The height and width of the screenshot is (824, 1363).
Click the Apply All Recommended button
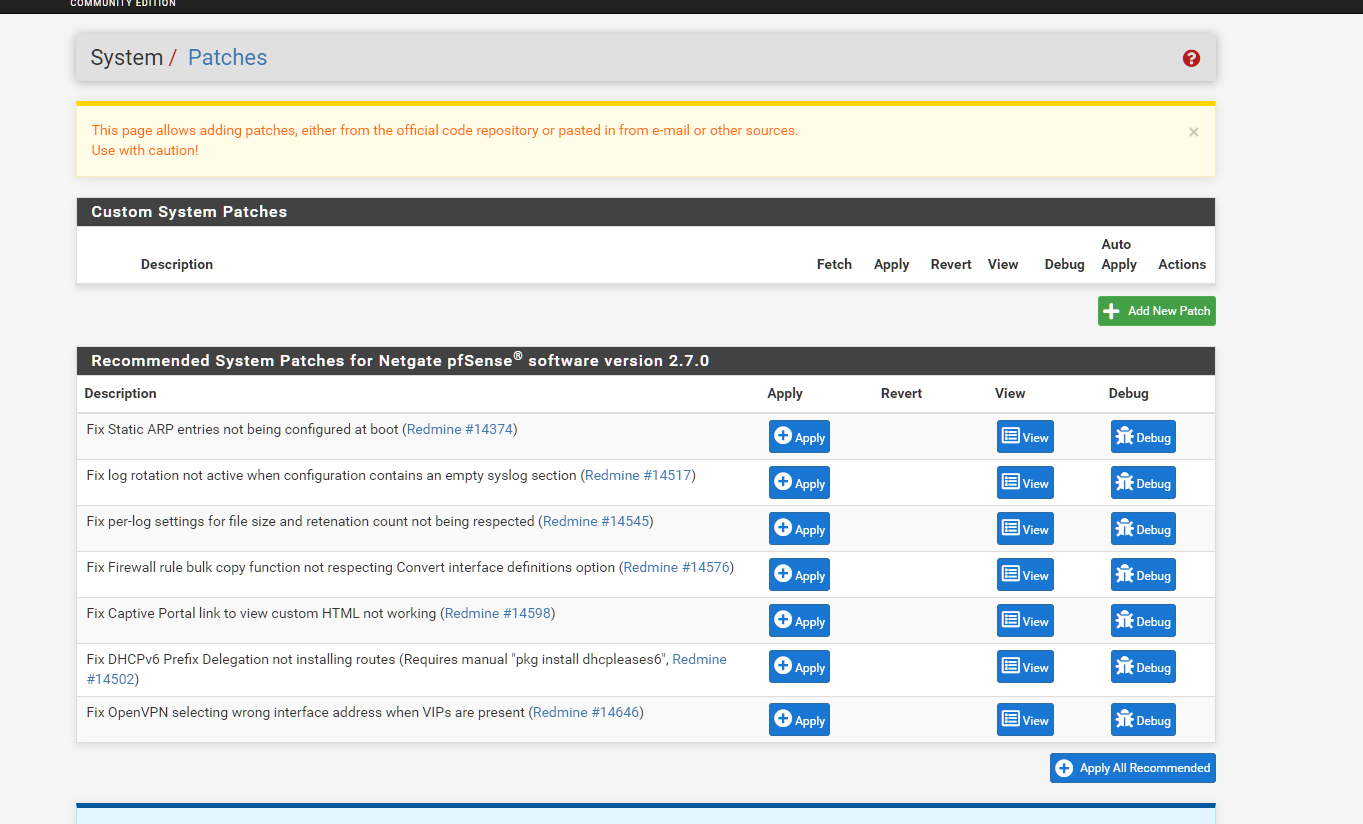1133,768
